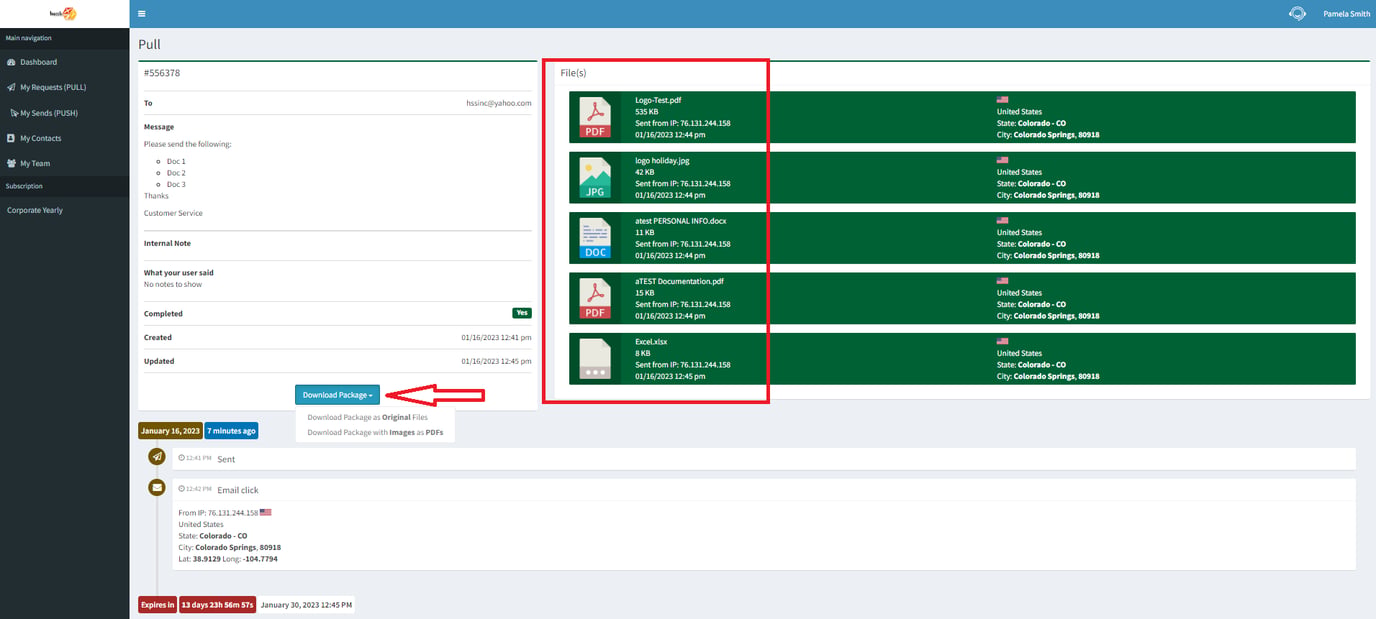Click the green Yes completed badge
1376x619 pixels.
(x=522, y=313)
